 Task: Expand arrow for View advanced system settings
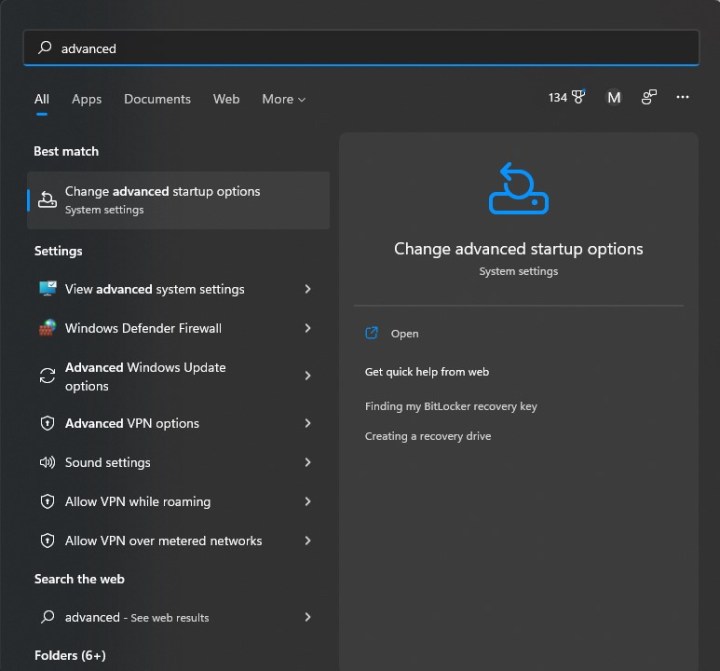coord(307,289)
